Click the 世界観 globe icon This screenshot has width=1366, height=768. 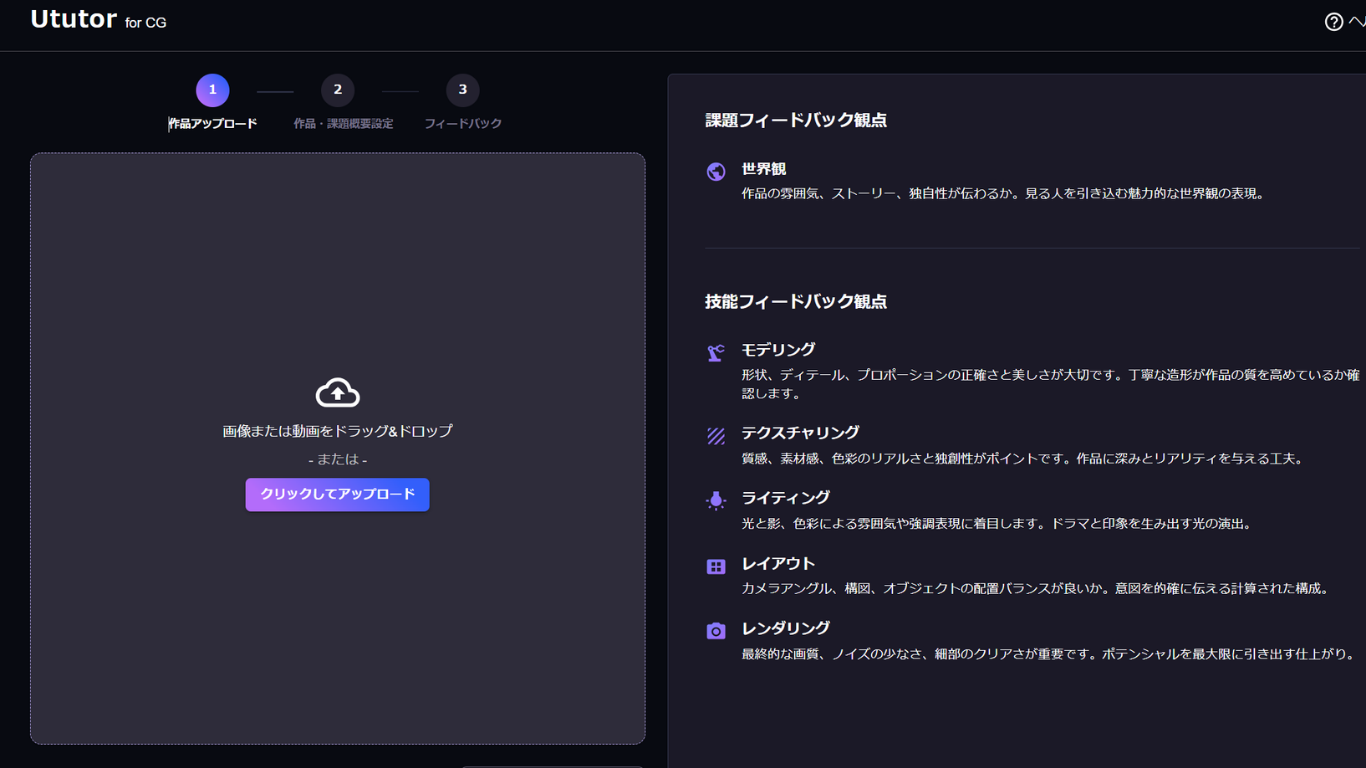pos(716,171)
